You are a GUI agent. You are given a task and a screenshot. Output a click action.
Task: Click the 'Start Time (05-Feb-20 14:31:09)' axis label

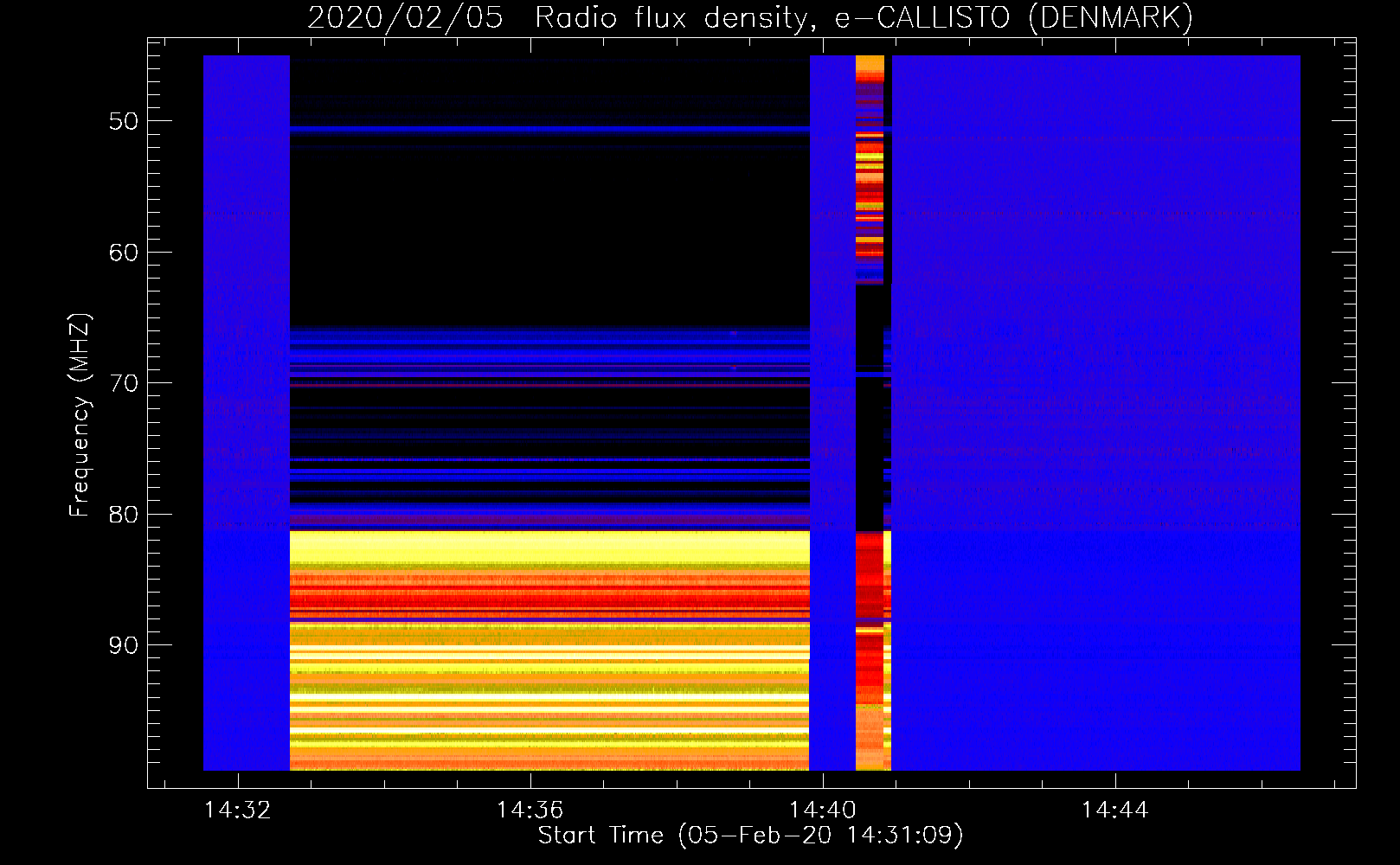click(750, 836)
